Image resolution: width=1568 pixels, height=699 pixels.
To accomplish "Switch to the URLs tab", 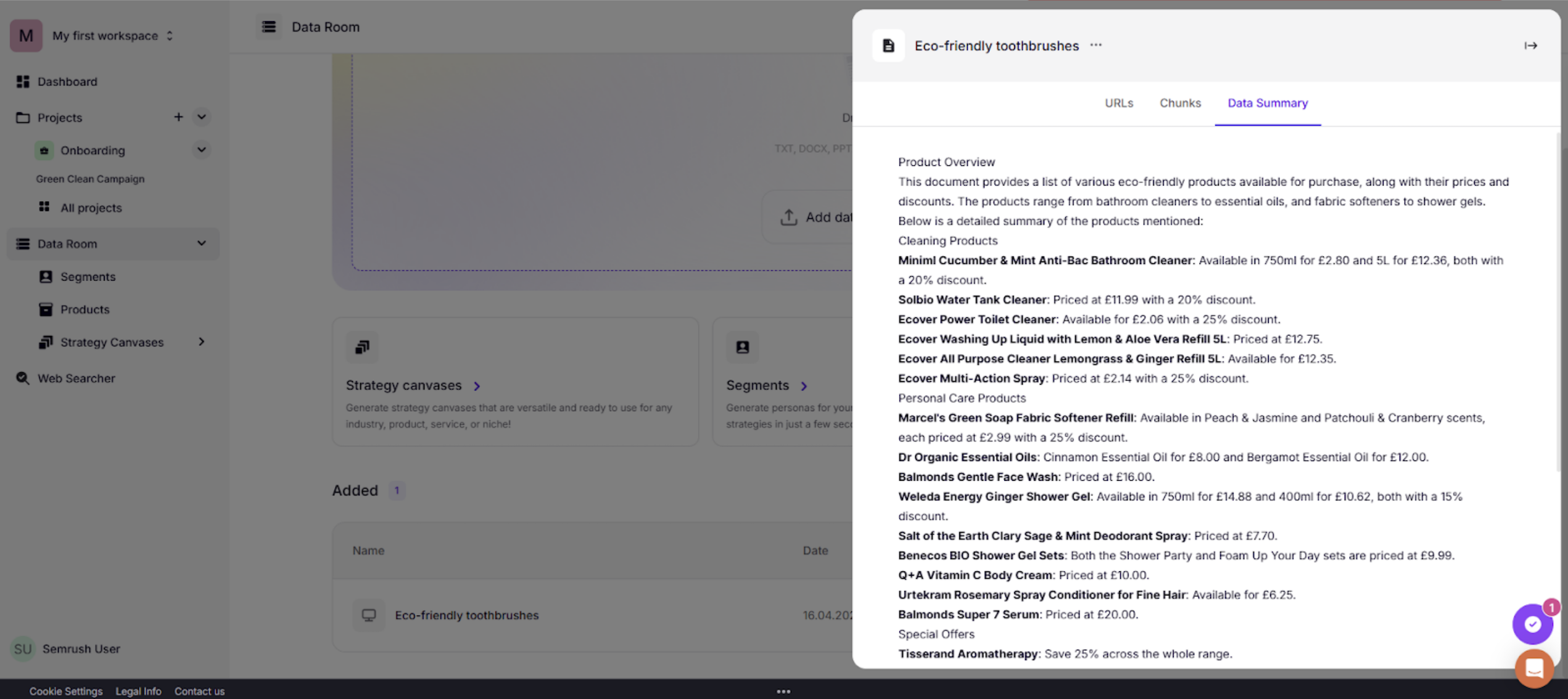I will [x=1118, y=103].
